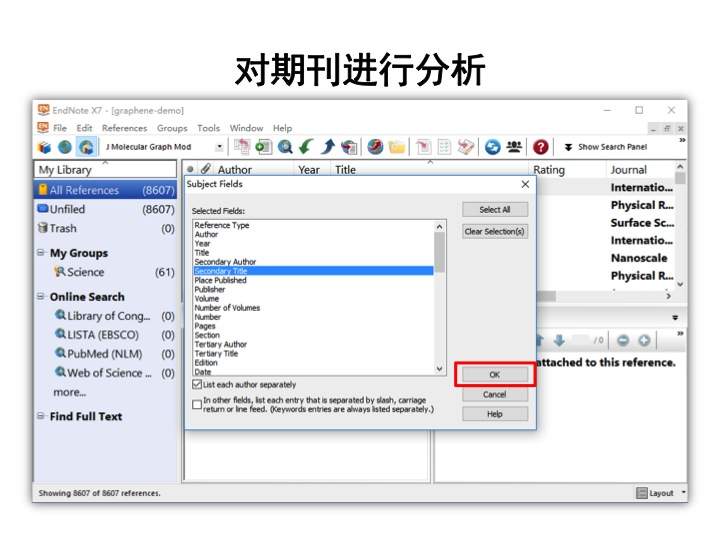Click the New Reference toolbar icon
This screenshot has height=540, width=720.
(264, 147)
